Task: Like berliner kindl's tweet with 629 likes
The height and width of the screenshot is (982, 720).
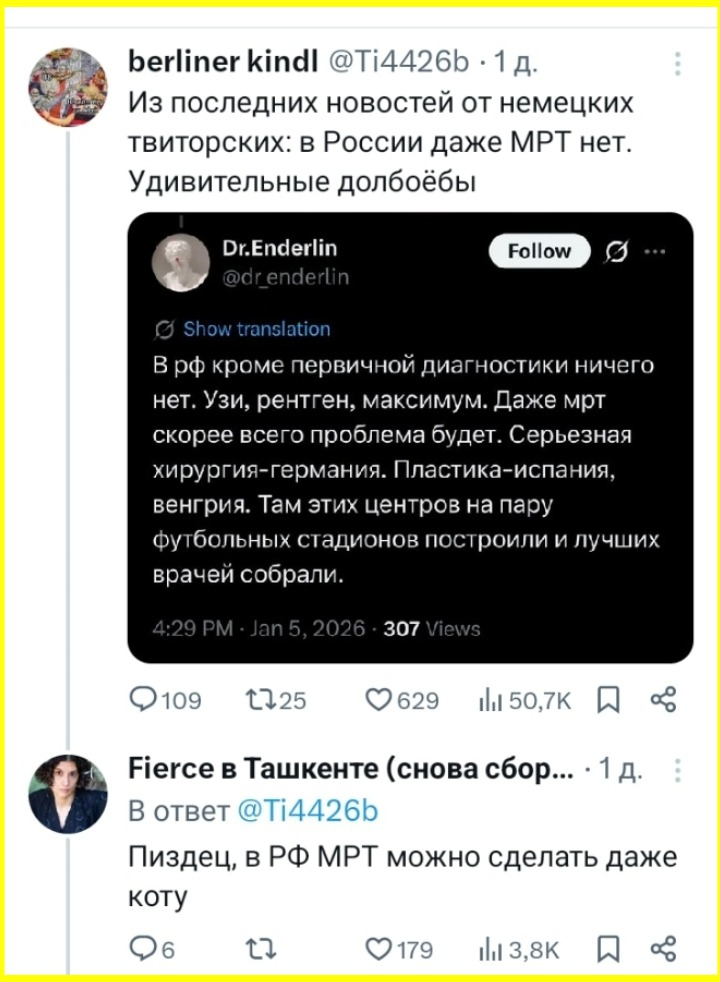Action: pos(380,701)
